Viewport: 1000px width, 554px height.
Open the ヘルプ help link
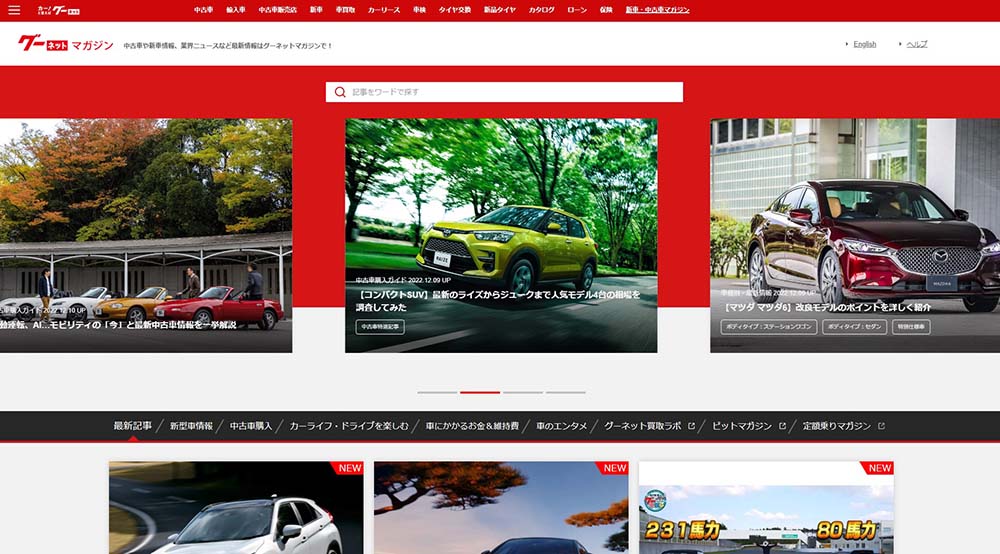point(916,44)
